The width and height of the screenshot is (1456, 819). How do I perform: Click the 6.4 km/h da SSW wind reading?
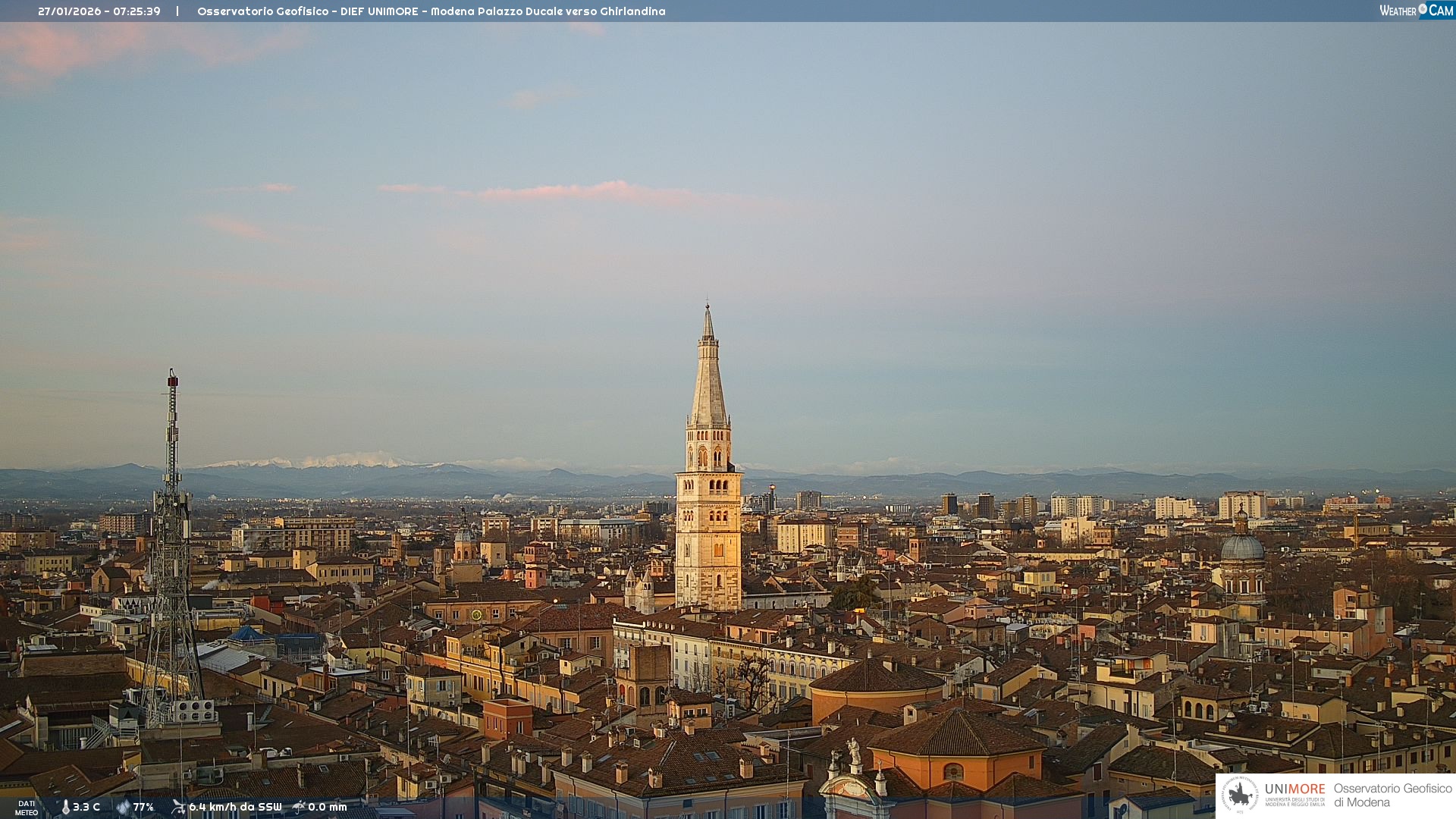coord(235,808)
